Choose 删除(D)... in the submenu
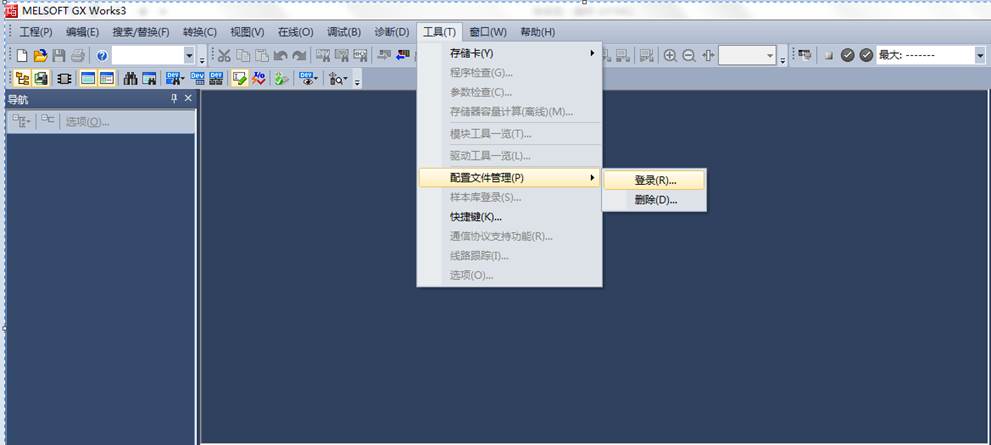The image size is (991, 445). [x=655, y=200]
